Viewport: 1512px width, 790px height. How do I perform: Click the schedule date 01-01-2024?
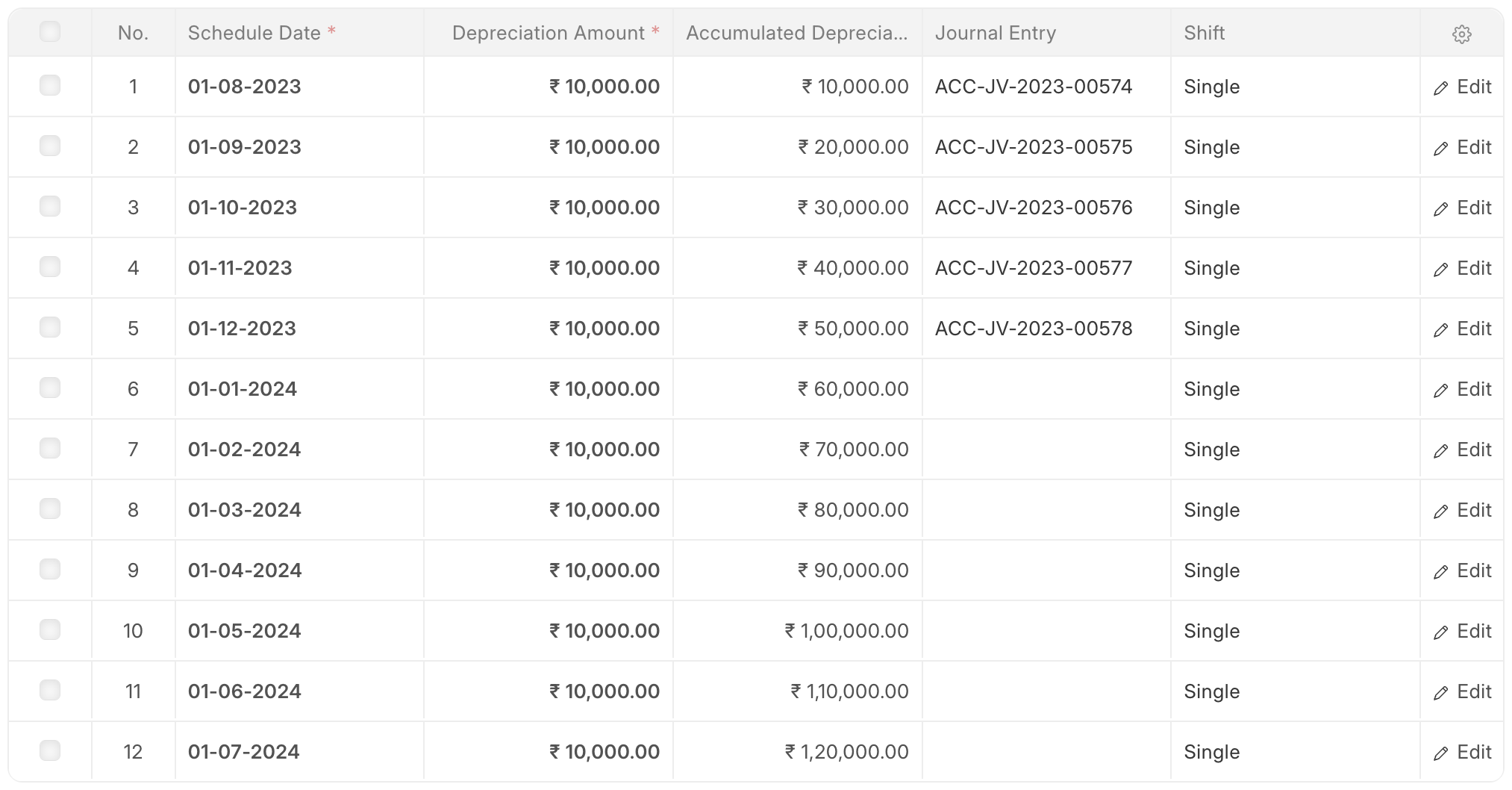pyautogui.click(x=243, y=389)
